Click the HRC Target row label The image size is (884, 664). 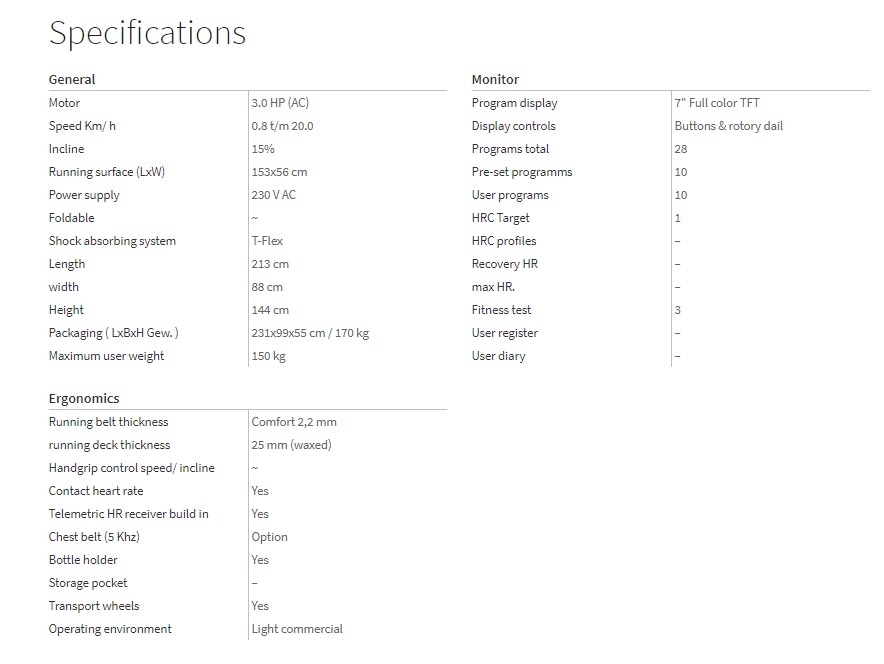pos(500,218)
